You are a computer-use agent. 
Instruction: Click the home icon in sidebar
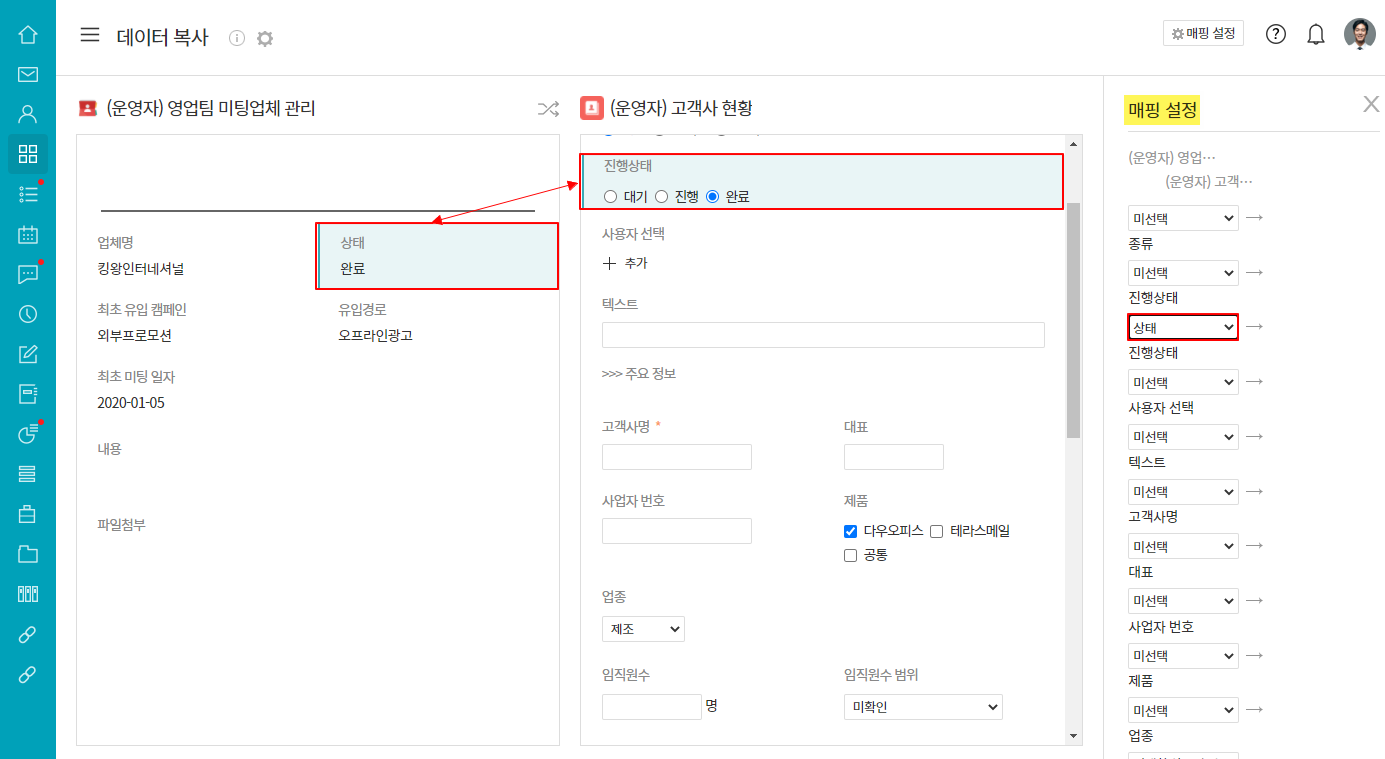point(28,34)
